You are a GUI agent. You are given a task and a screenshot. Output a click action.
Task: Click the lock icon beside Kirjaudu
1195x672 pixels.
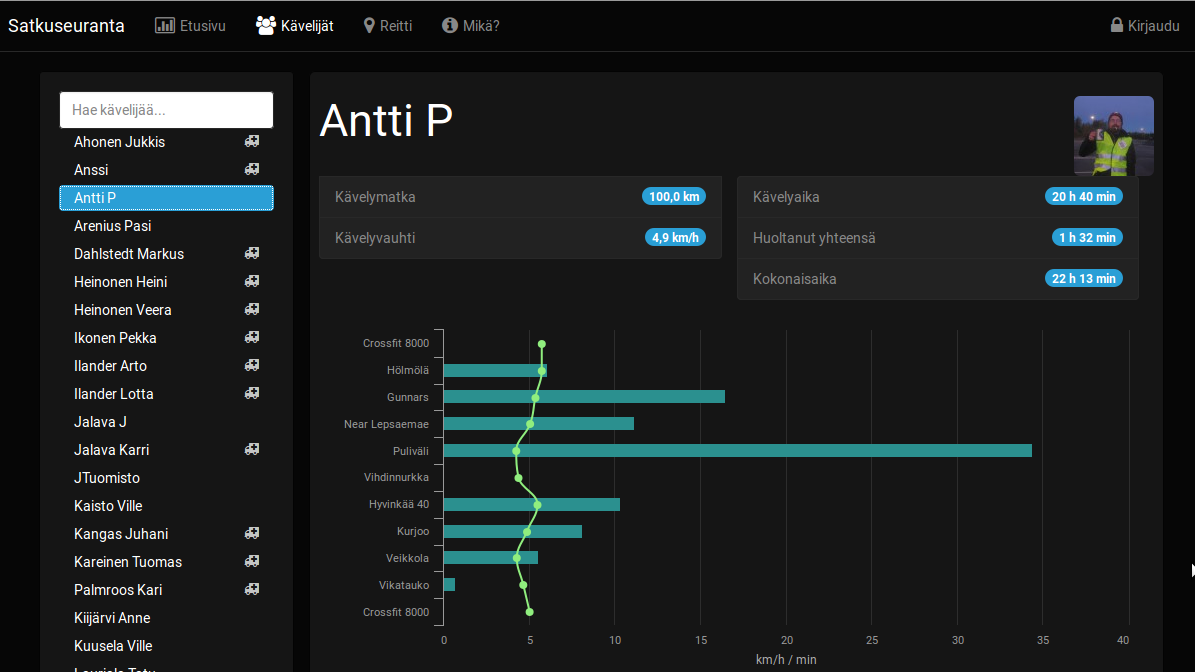[x=1117, y=25]
